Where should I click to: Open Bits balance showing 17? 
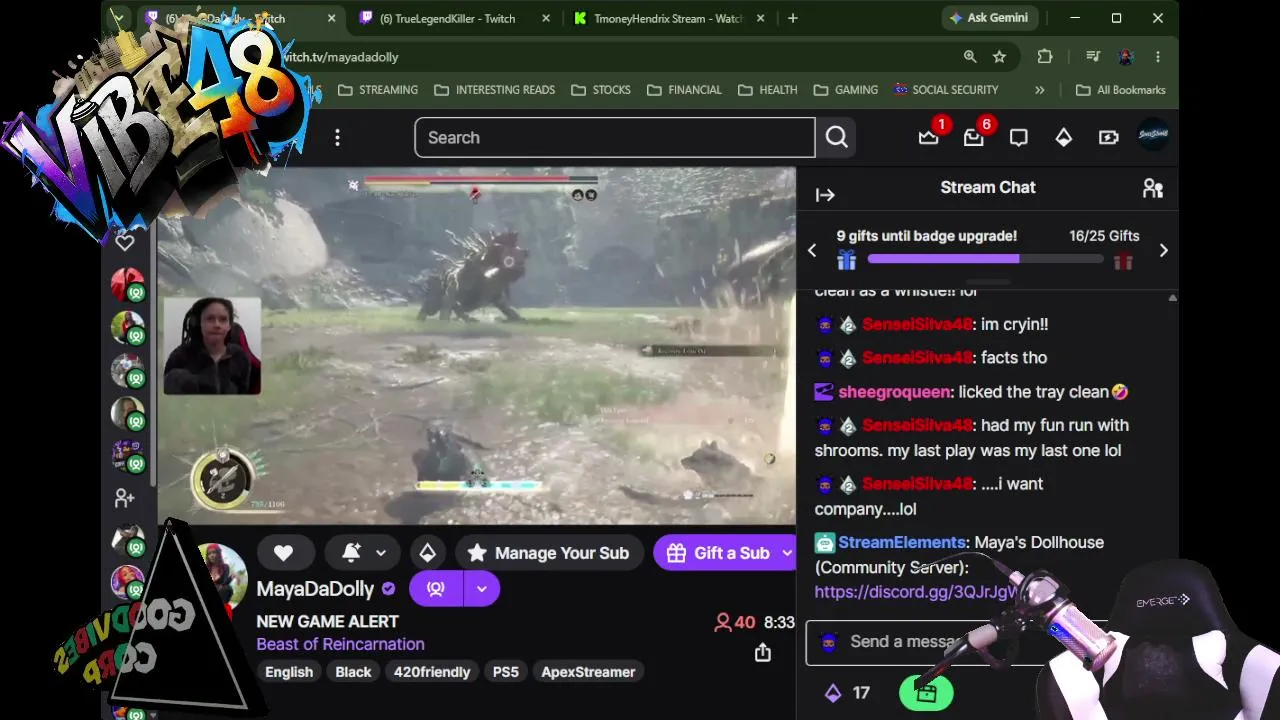pyautogui.click(x=847, y=693)
